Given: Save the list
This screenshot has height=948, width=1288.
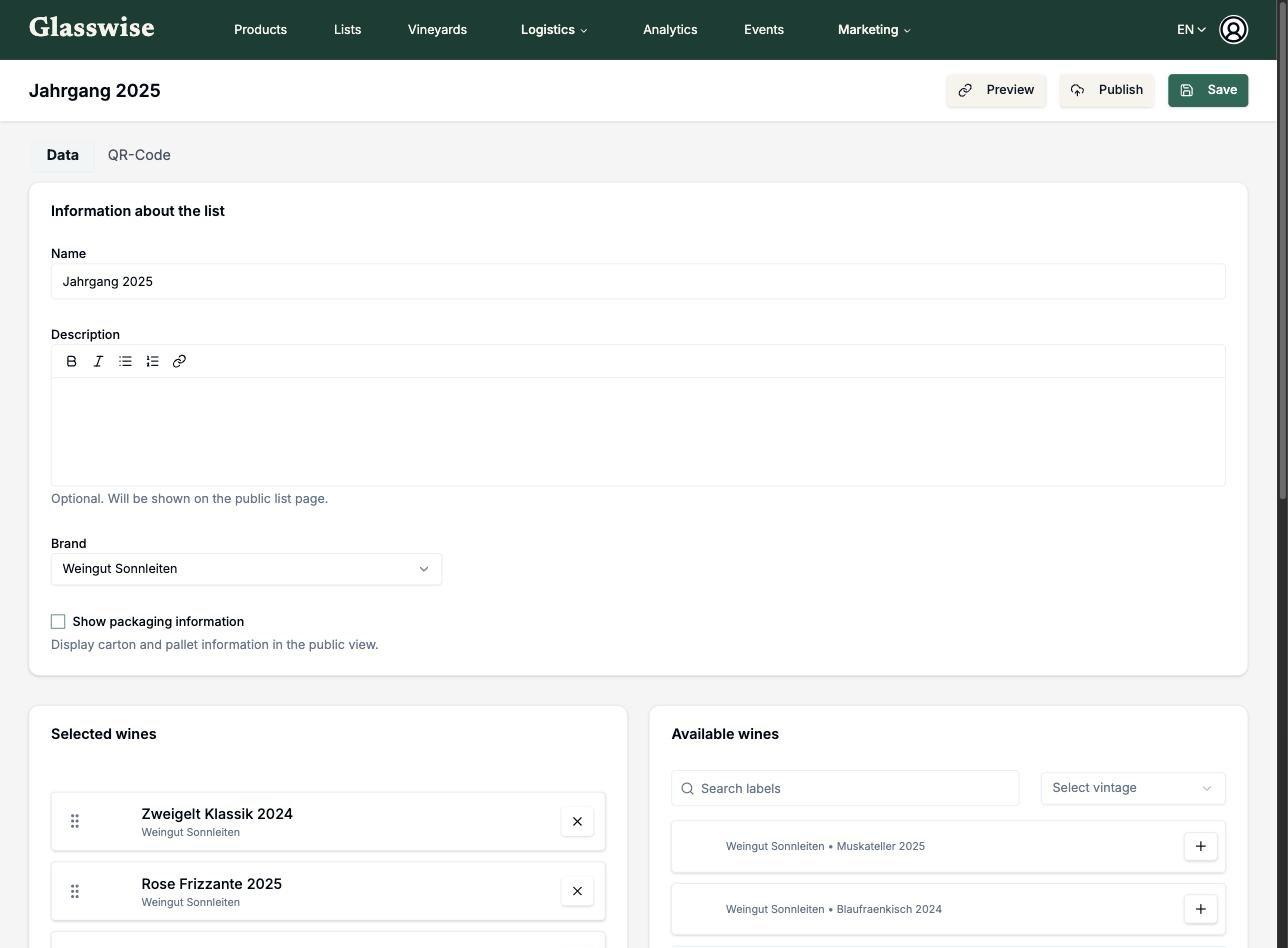Looking at the screenshot, I should point(1208,90).
